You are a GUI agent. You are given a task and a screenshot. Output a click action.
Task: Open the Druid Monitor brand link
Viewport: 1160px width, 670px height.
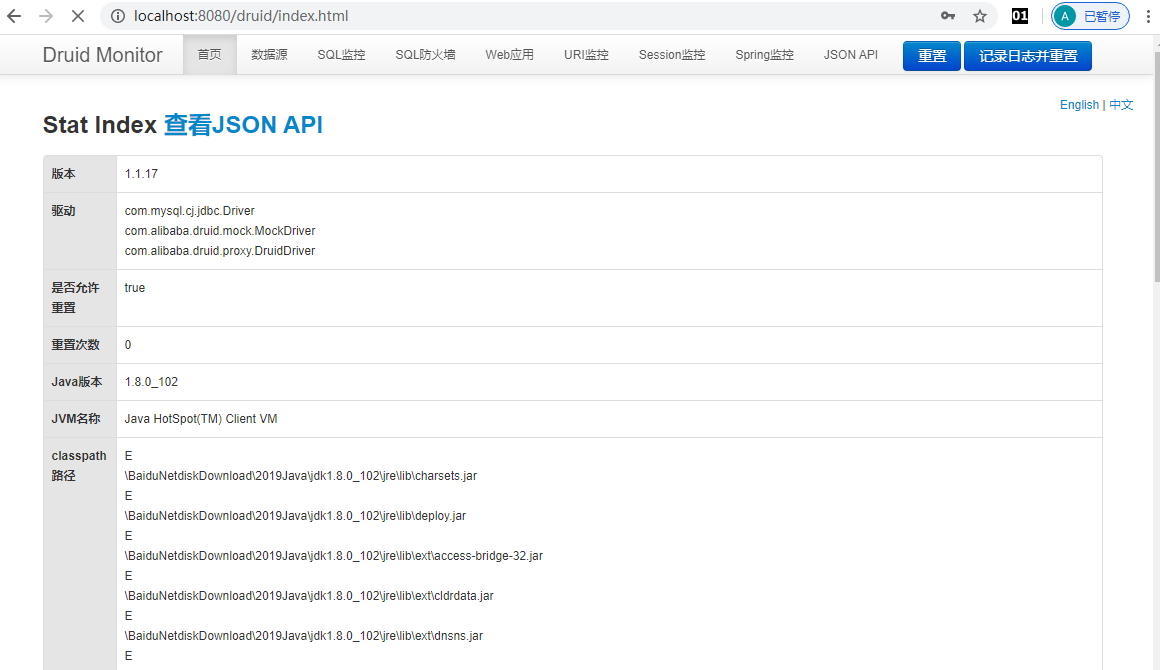coord(102,55)
